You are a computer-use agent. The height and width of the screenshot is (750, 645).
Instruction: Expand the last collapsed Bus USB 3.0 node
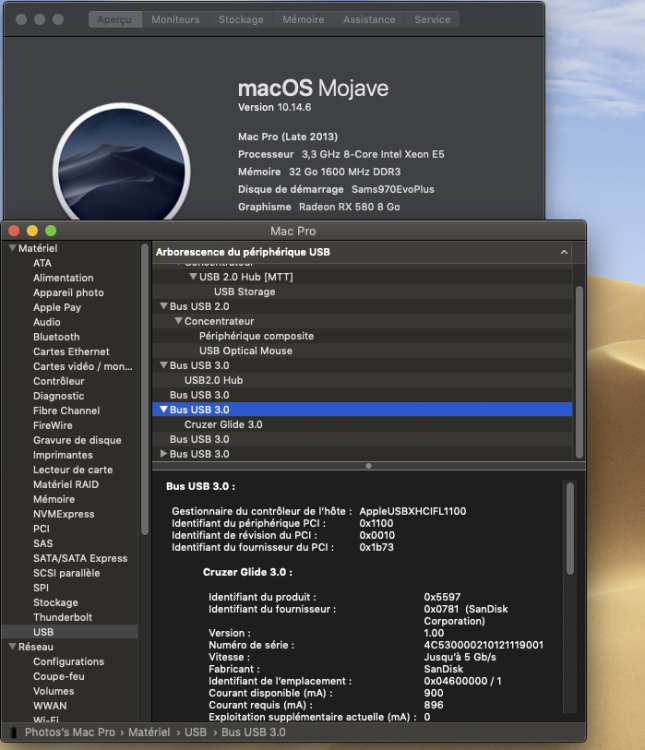coord(164,453)
